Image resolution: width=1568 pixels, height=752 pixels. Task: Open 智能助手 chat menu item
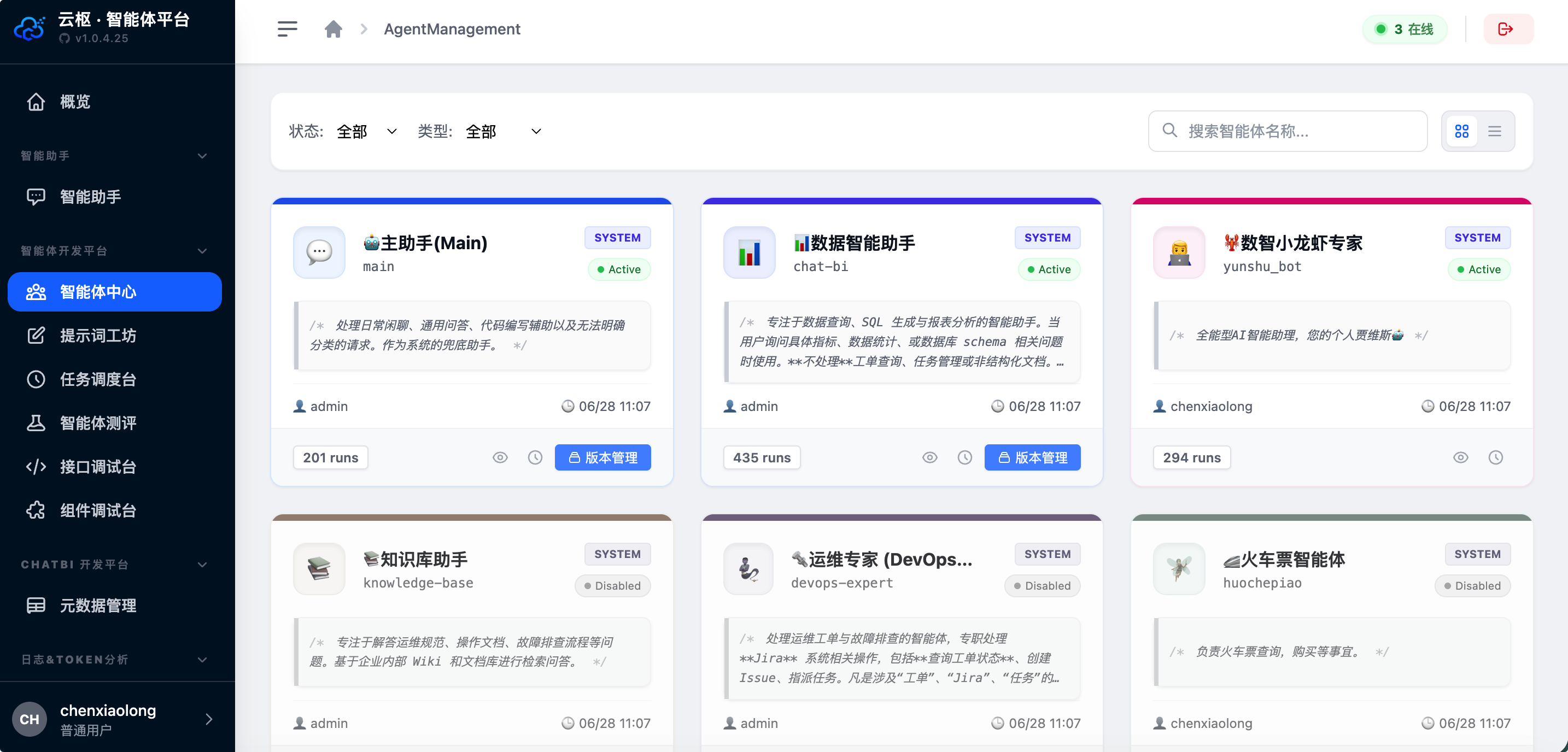click(x=114, y=197)
